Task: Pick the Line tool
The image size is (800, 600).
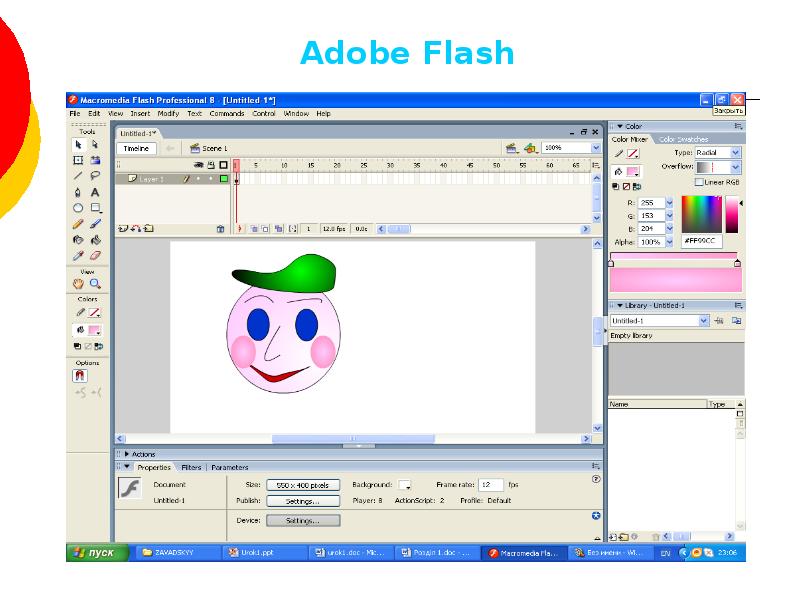Action: pos(78,175)
